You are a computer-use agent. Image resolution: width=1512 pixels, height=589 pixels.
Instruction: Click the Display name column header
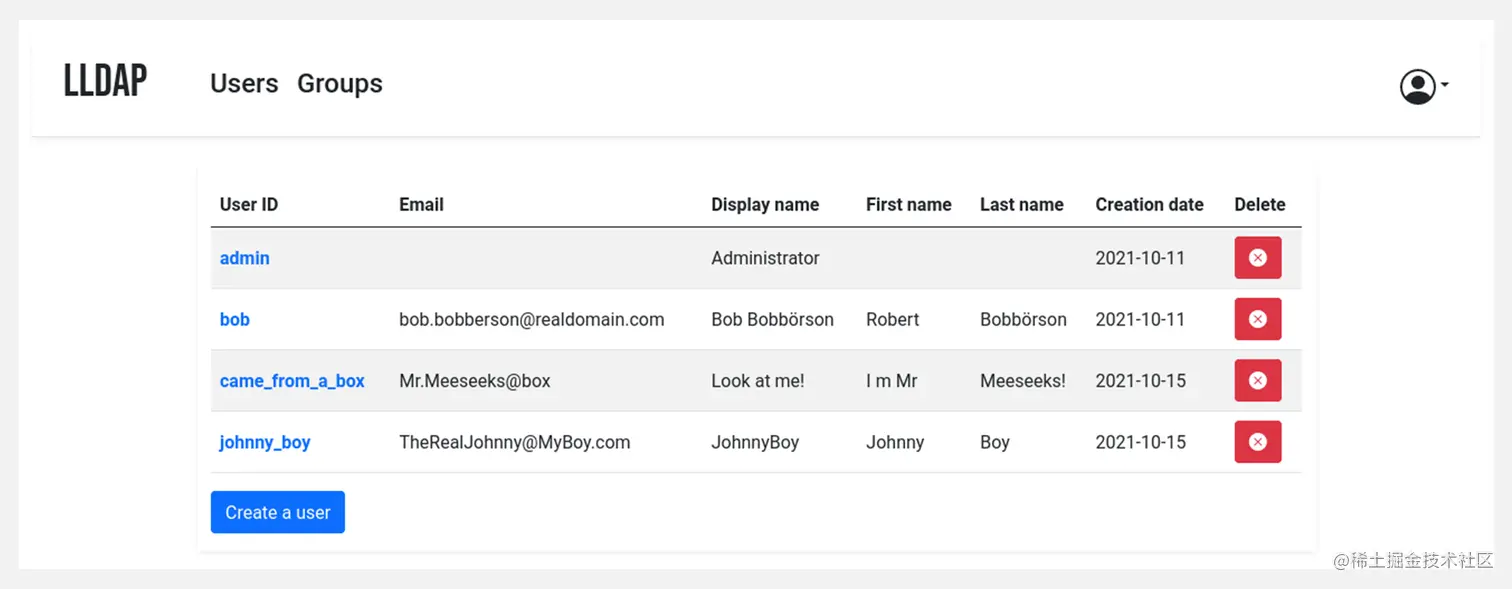tap(765, 204)
